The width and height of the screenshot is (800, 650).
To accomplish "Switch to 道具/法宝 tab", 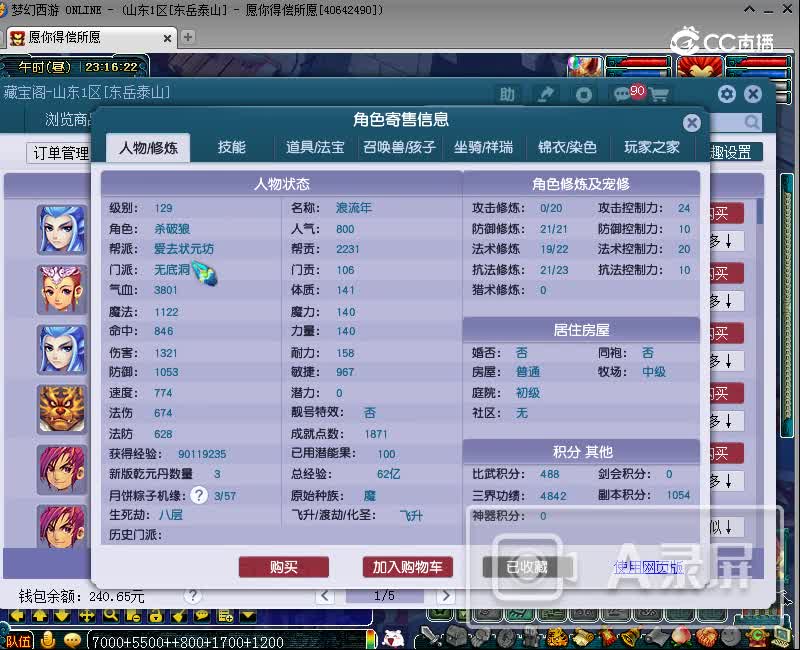I will pos(315,147).
